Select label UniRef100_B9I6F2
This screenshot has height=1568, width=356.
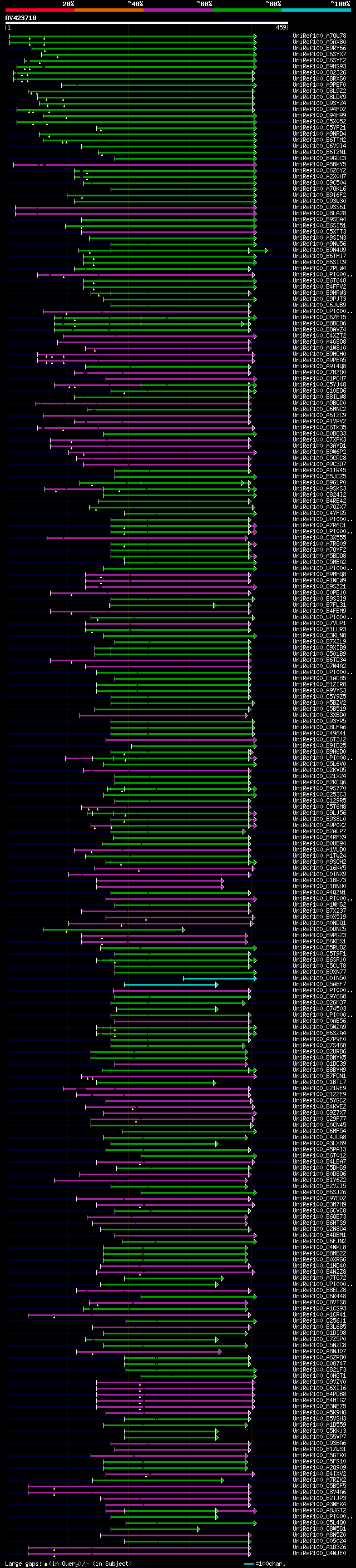[319, 195]
